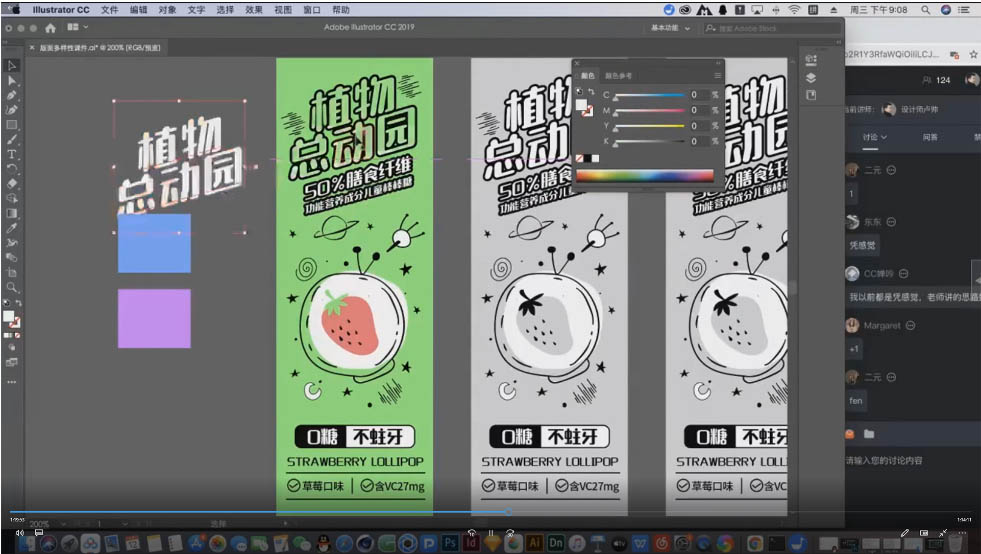Click the color spectrum bar
This screenshot has height=554, width=981.
click(x=644, y=176)
